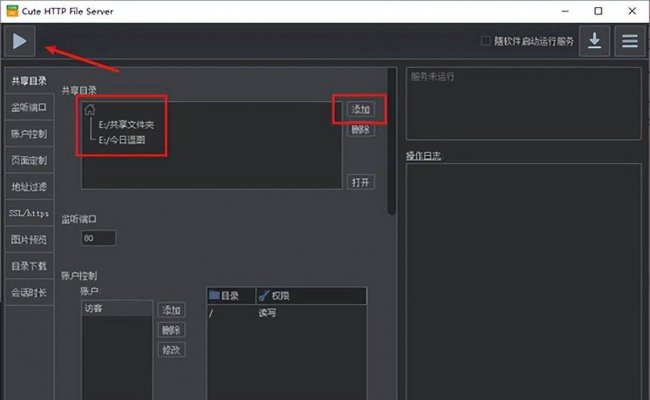Click 删除 button next to account list
Screen dimensions: 650x400
pos(171,330)
